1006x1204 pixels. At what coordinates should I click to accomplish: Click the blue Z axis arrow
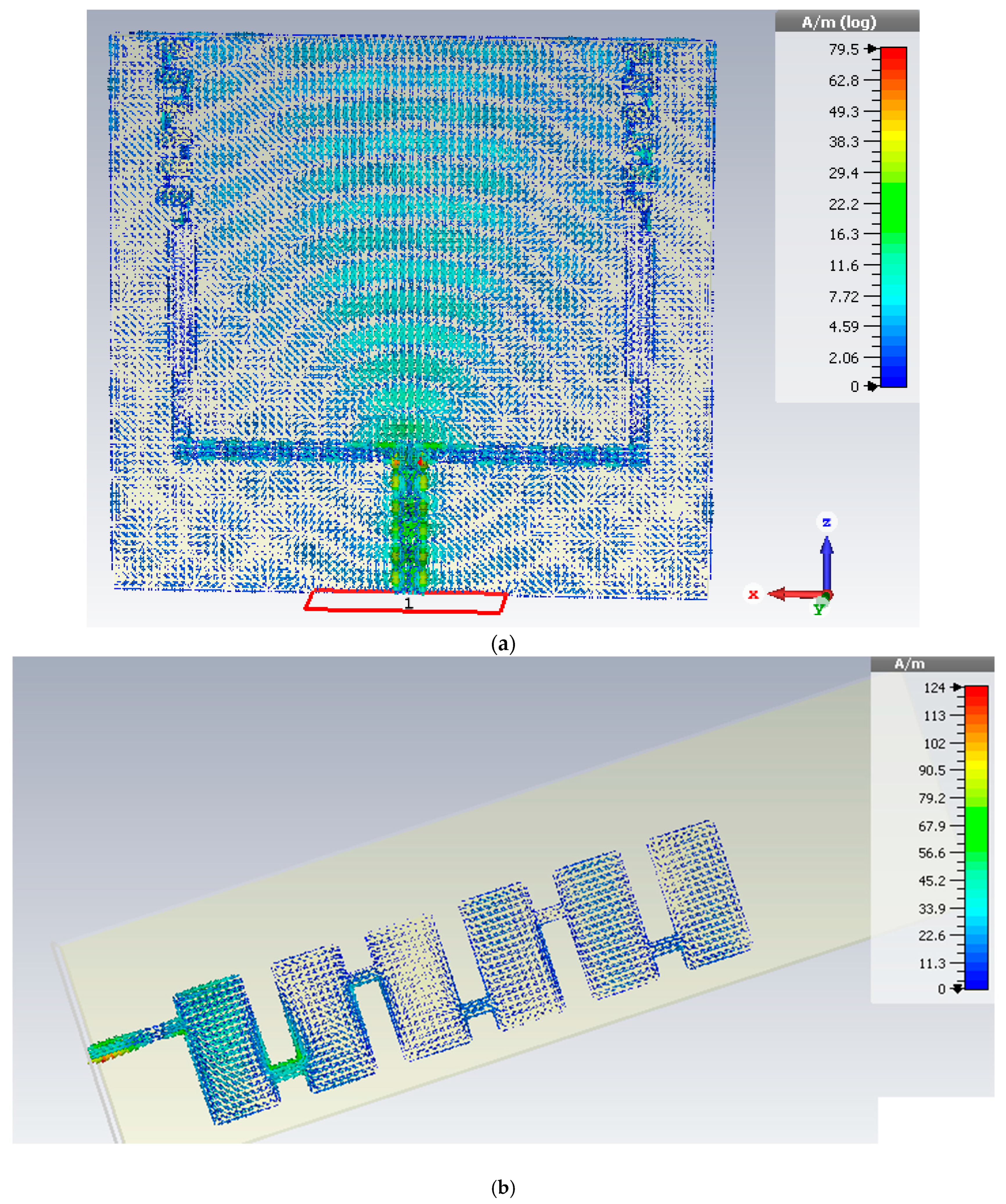click(x=827, y=563)
